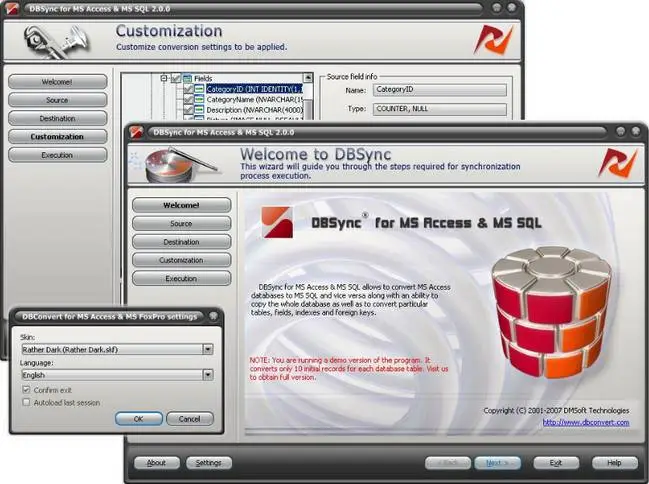649x484 pixels.
Task: Select the Description (NVARCHAR(4000)) row
Action: click(x=255, y=110)
